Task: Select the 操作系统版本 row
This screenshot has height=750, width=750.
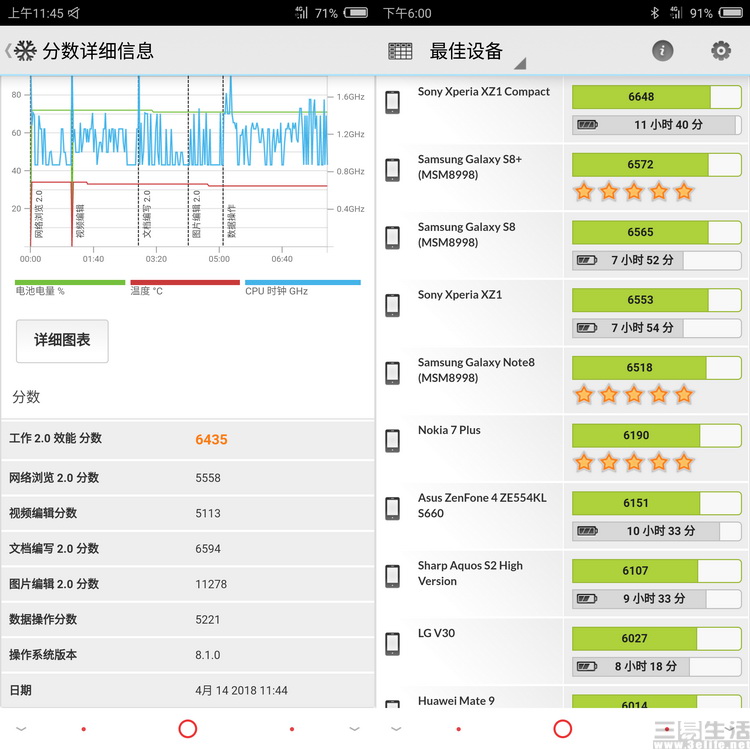Action: (188, 655)
